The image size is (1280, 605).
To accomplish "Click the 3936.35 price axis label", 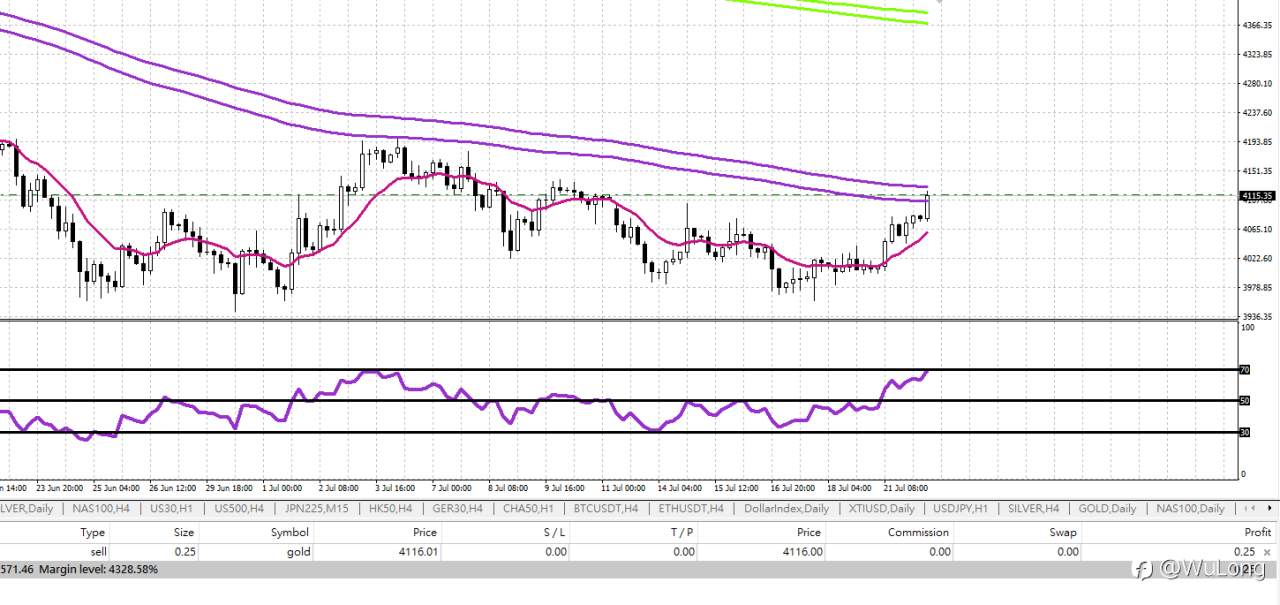I will click(1257, 316).
